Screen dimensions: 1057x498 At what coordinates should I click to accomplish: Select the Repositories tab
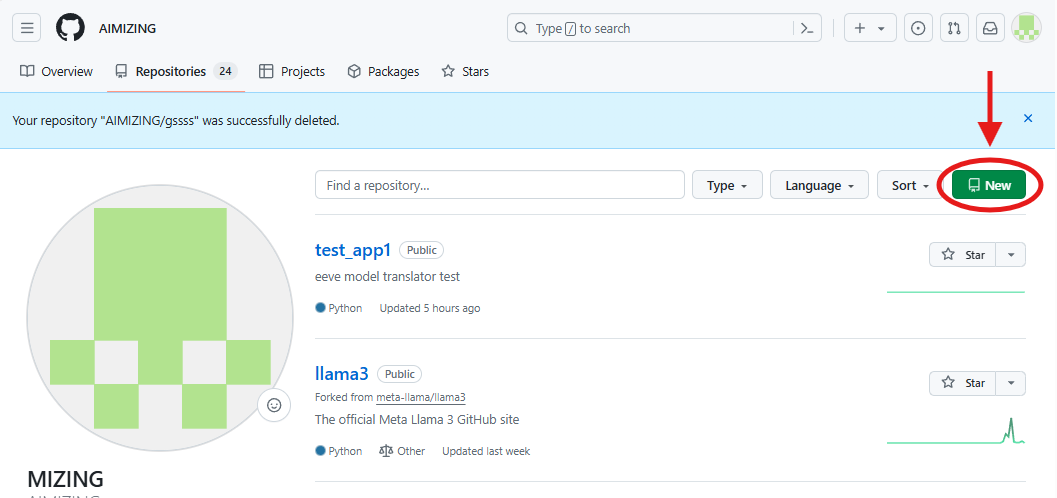tap(176, 71)
